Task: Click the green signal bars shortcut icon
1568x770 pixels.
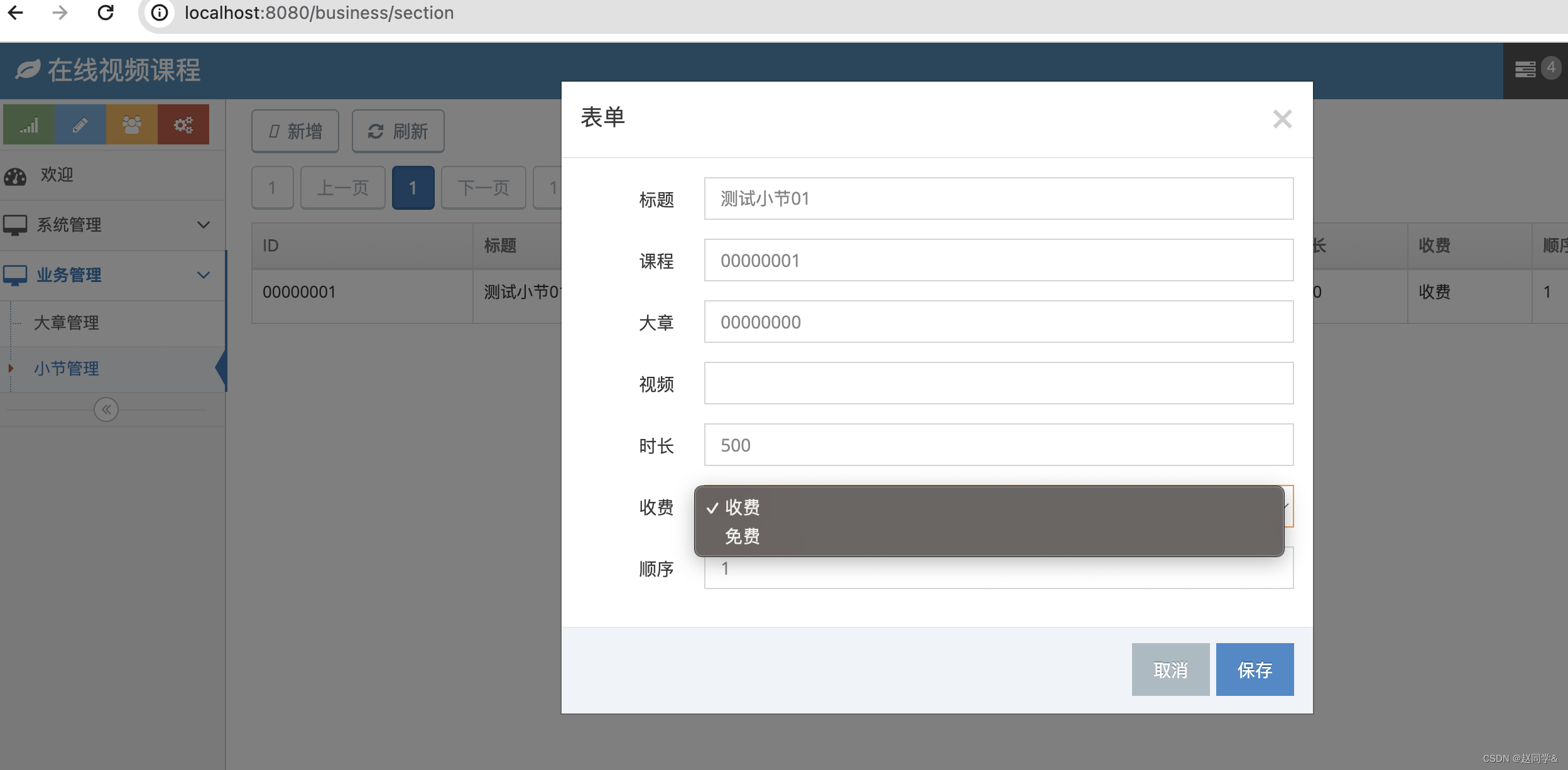Action: coord(29,125)
